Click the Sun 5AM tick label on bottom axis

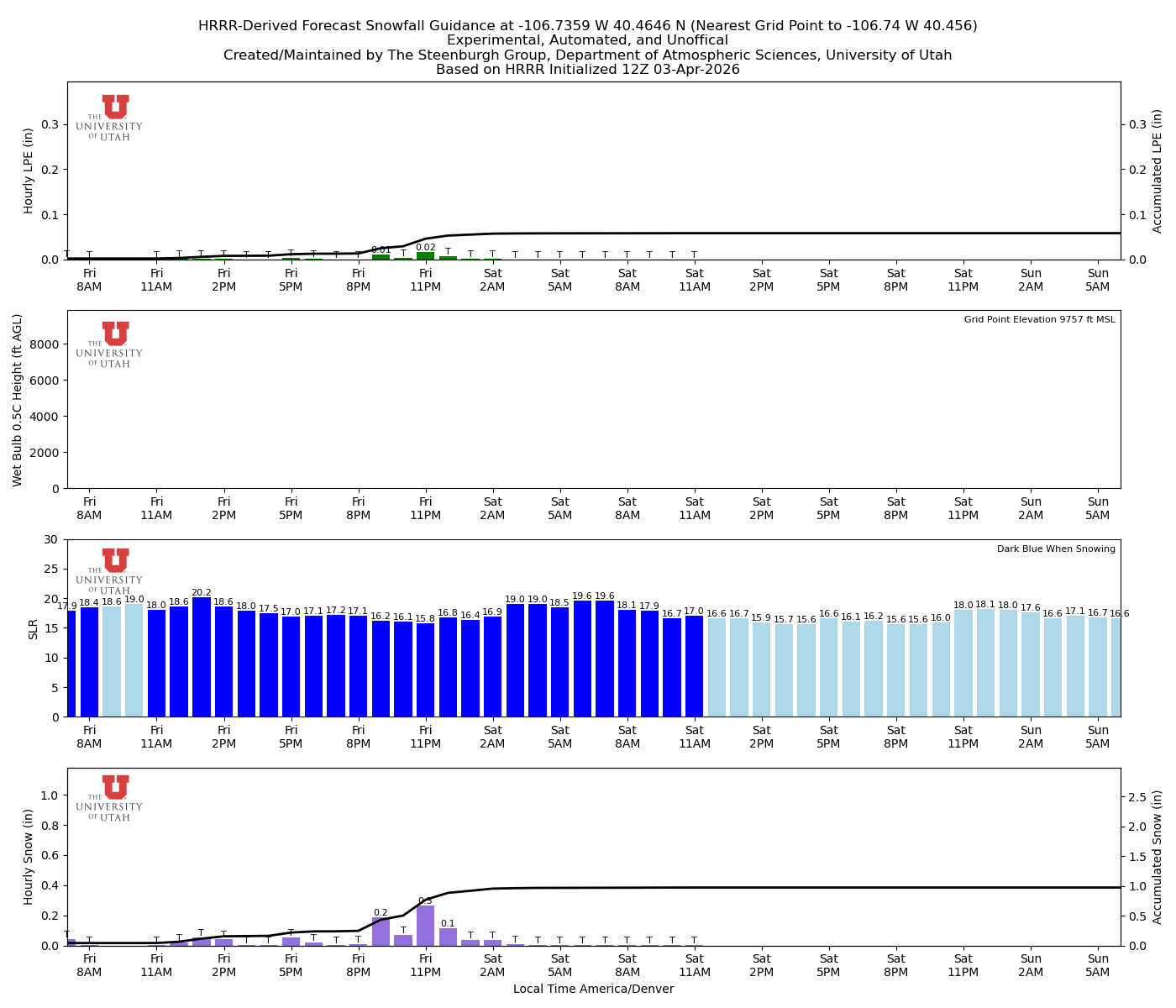[x=1099, y=963]
